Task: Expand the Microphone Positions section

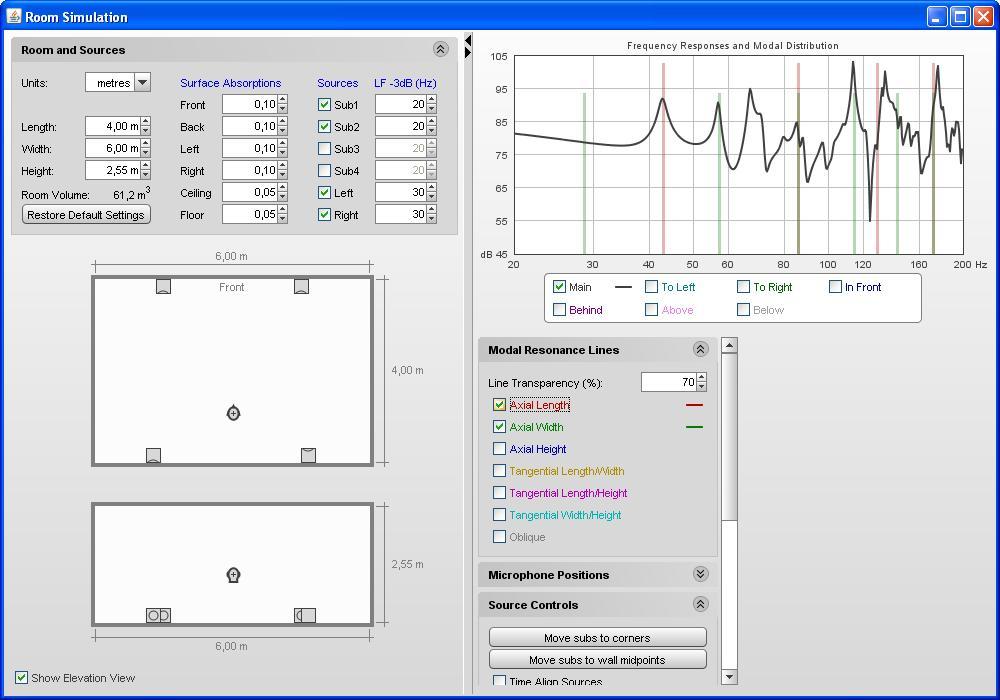Action: click(700, 575)
